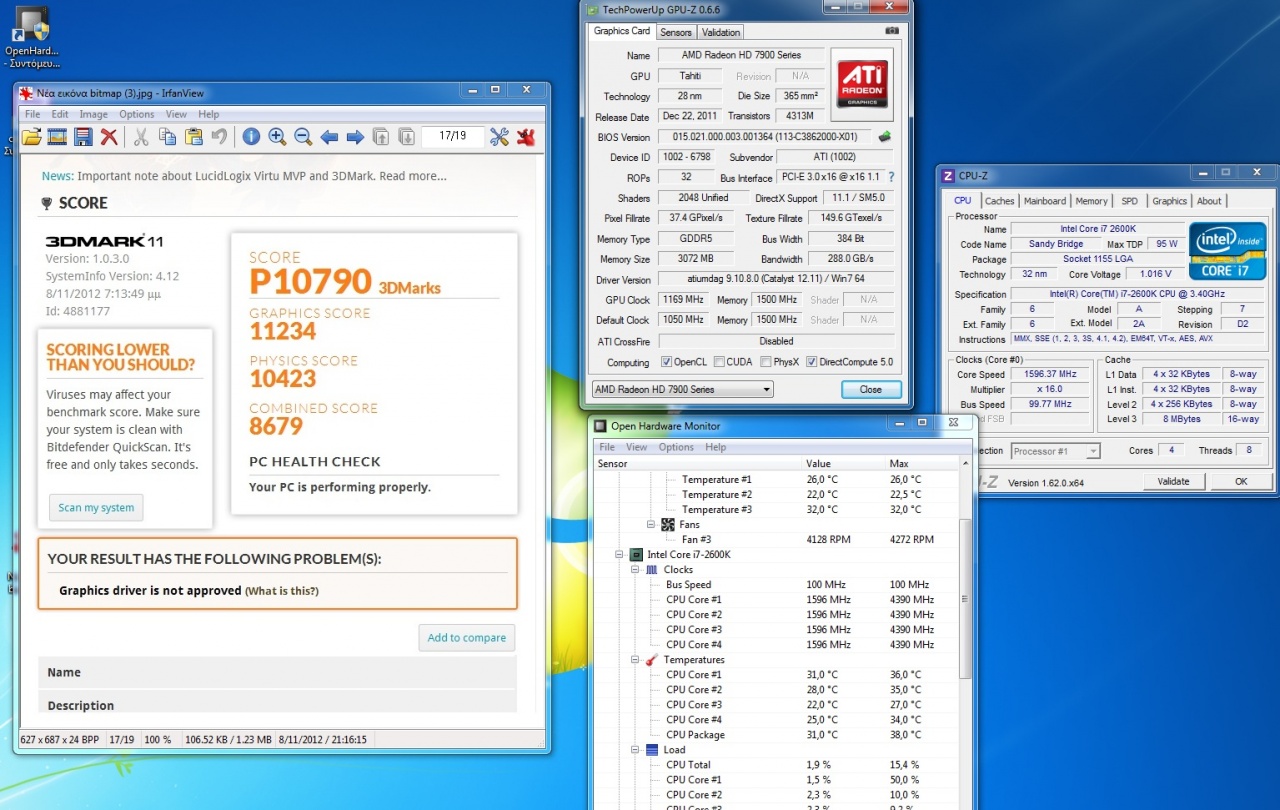Select the CPU Package temperature row
The height and width of the screenshot is (810, 1280).
[777, 735]
